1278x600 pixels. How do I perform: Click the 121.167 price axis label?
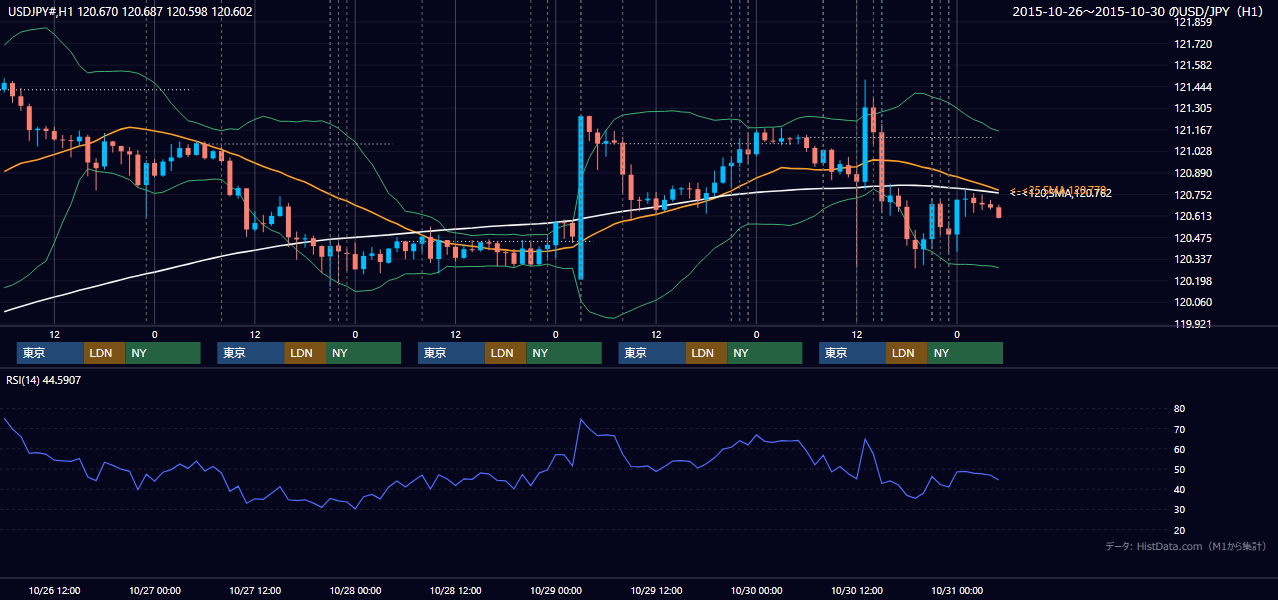tap(1193, 130)
